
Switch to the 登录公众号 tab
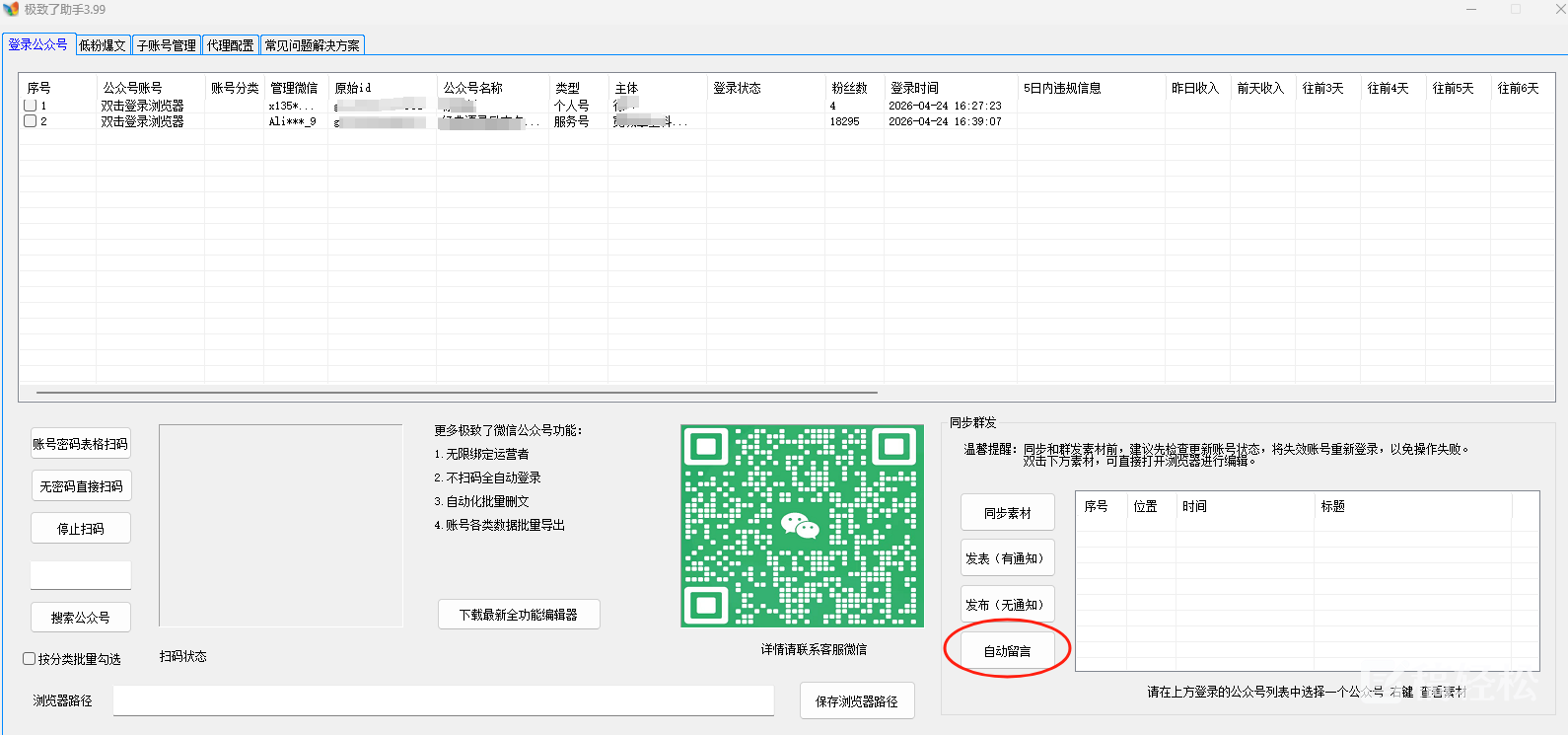[38, 44]
